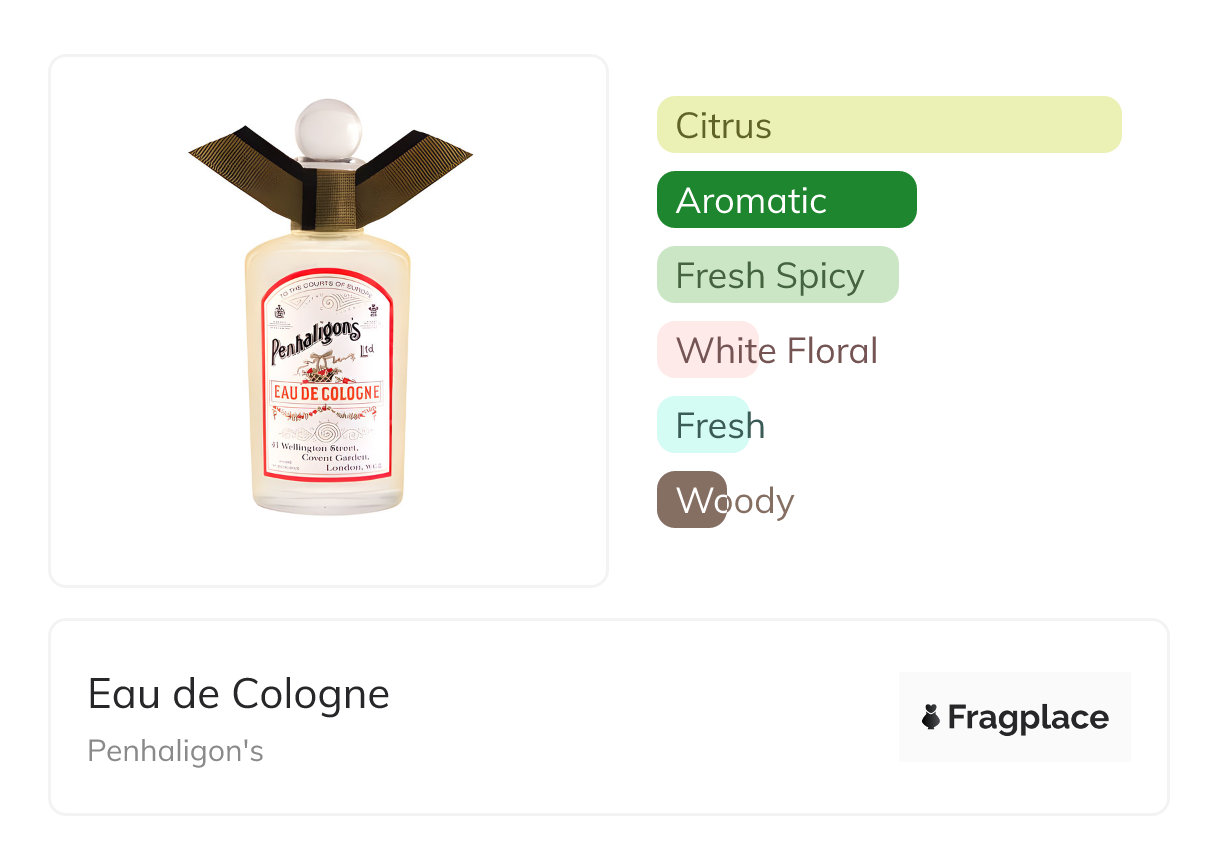Image resolution: width=1218 pixels, height=864 pixels.
Task: Select the mint Fresh accord bar
Action: [x=702, y=425]
